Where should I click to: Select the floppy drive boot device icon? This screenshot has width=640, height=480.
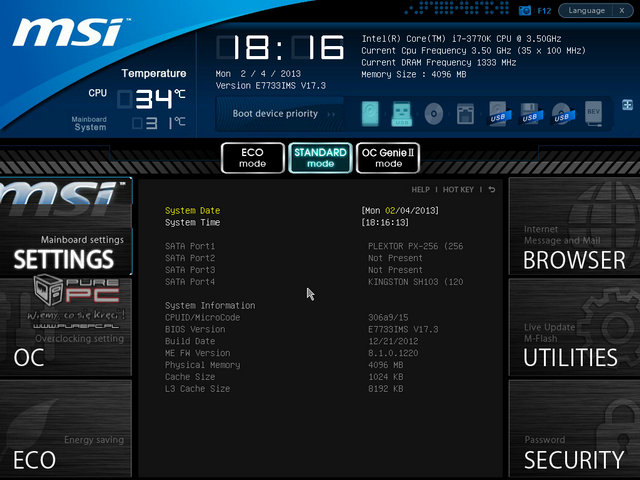point(465,113)
